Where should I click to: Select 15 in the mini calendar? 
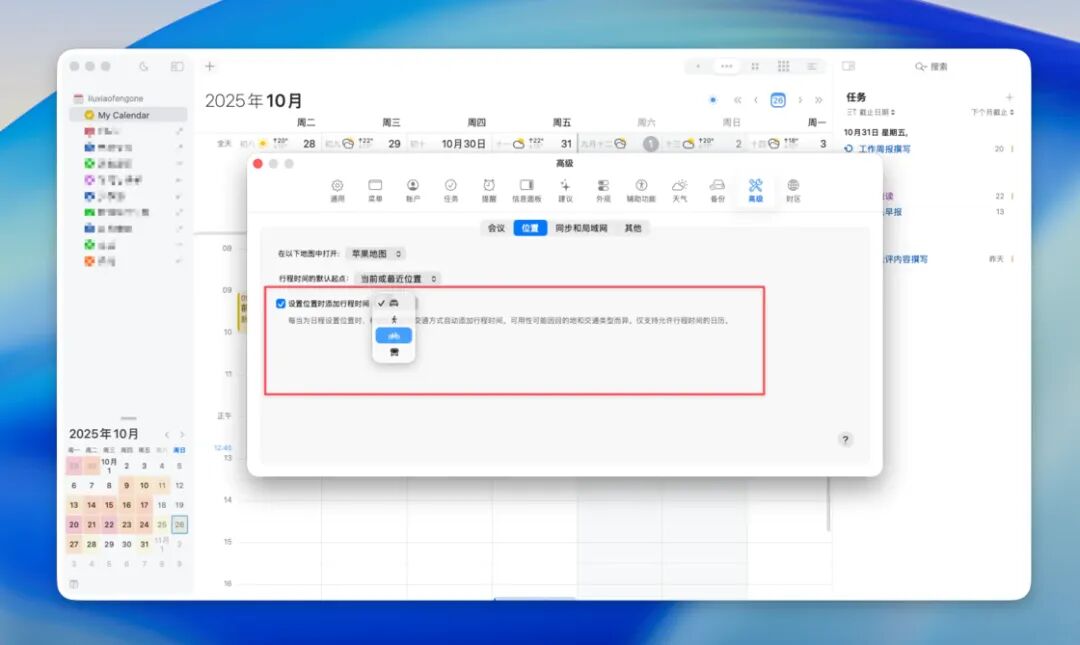[109, 505]
